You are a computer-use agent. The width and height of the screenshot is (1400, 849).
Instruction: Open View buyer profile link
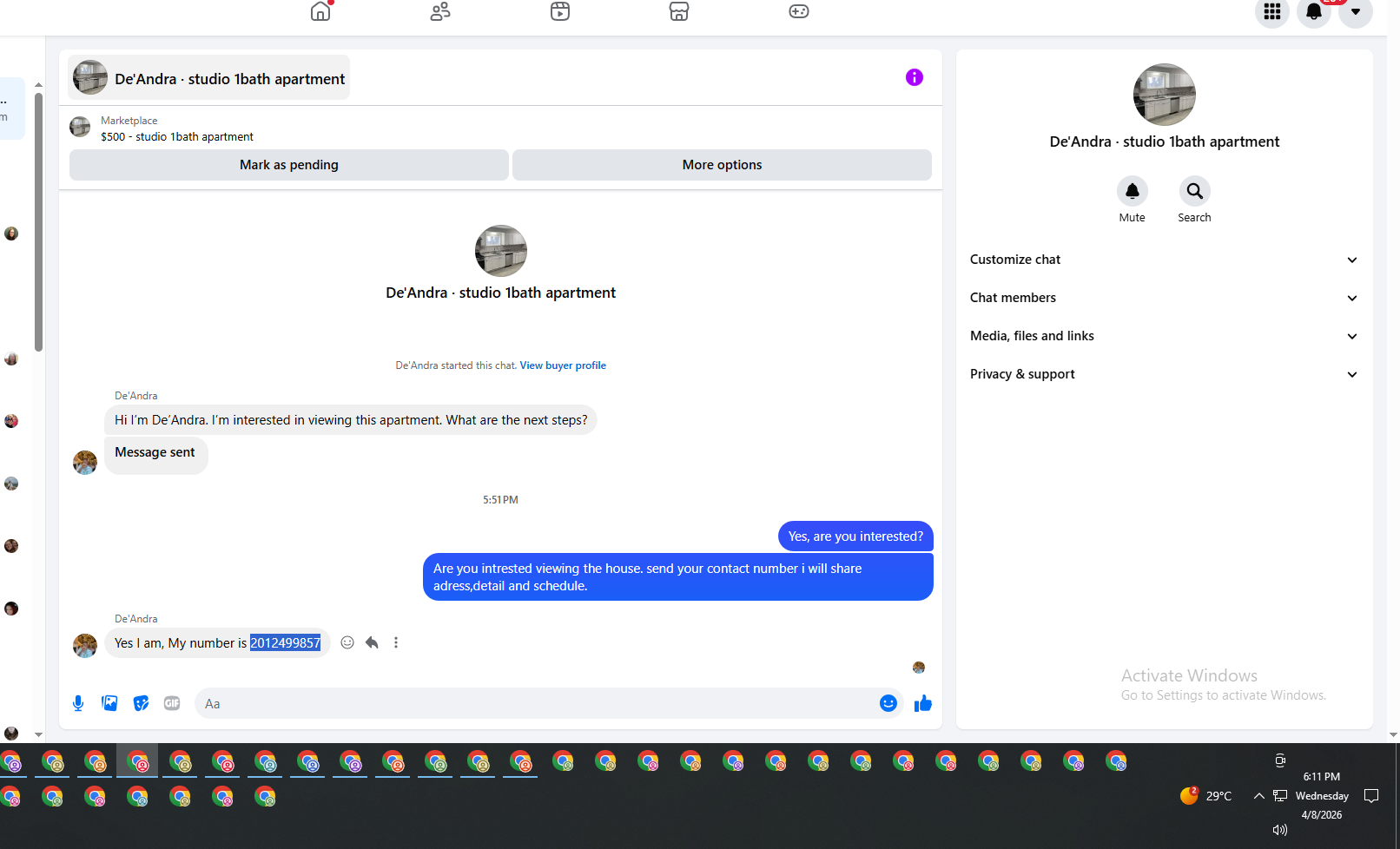click(563, 365)
